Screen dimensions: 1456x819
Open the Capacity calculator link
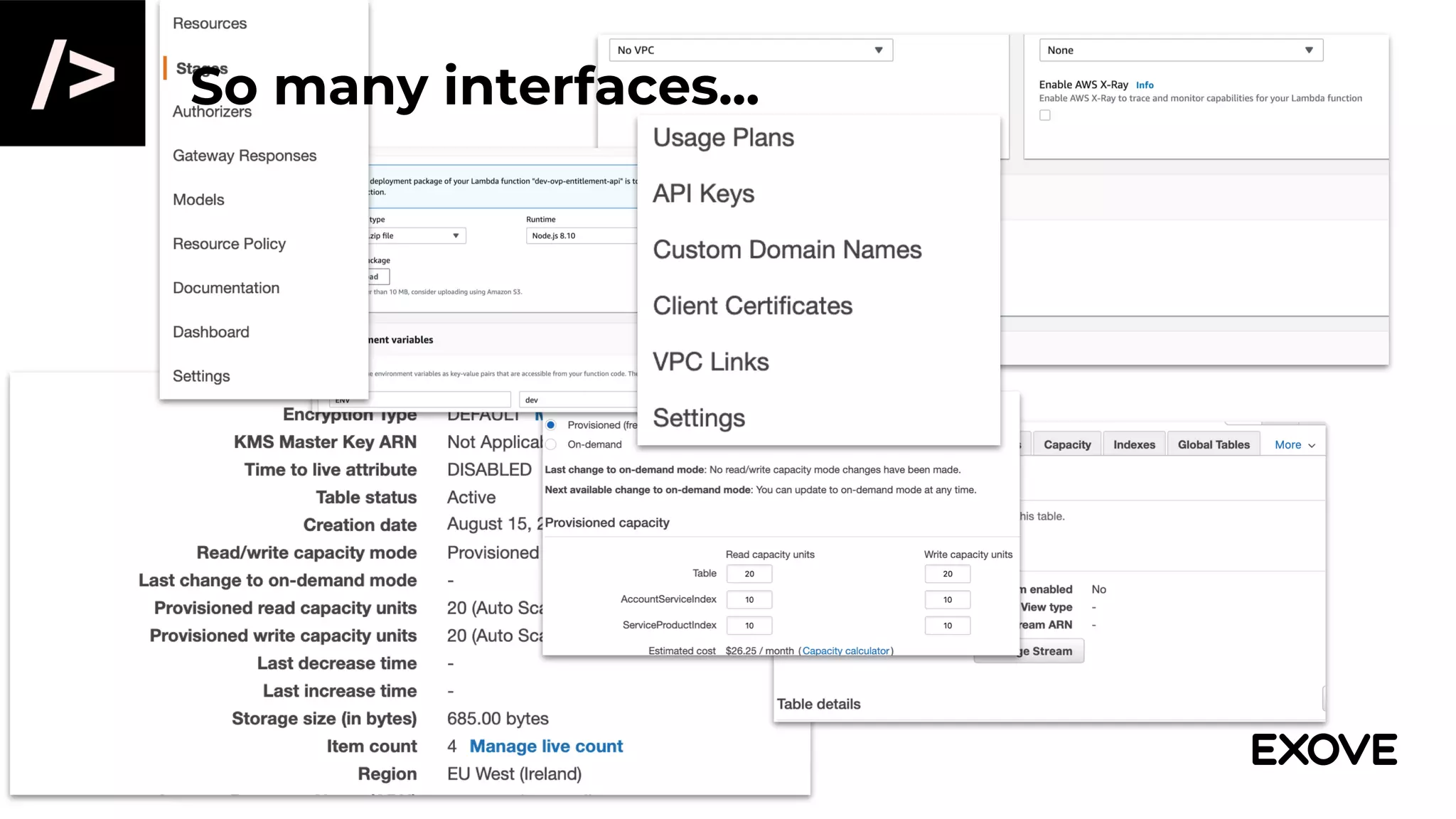846,651
